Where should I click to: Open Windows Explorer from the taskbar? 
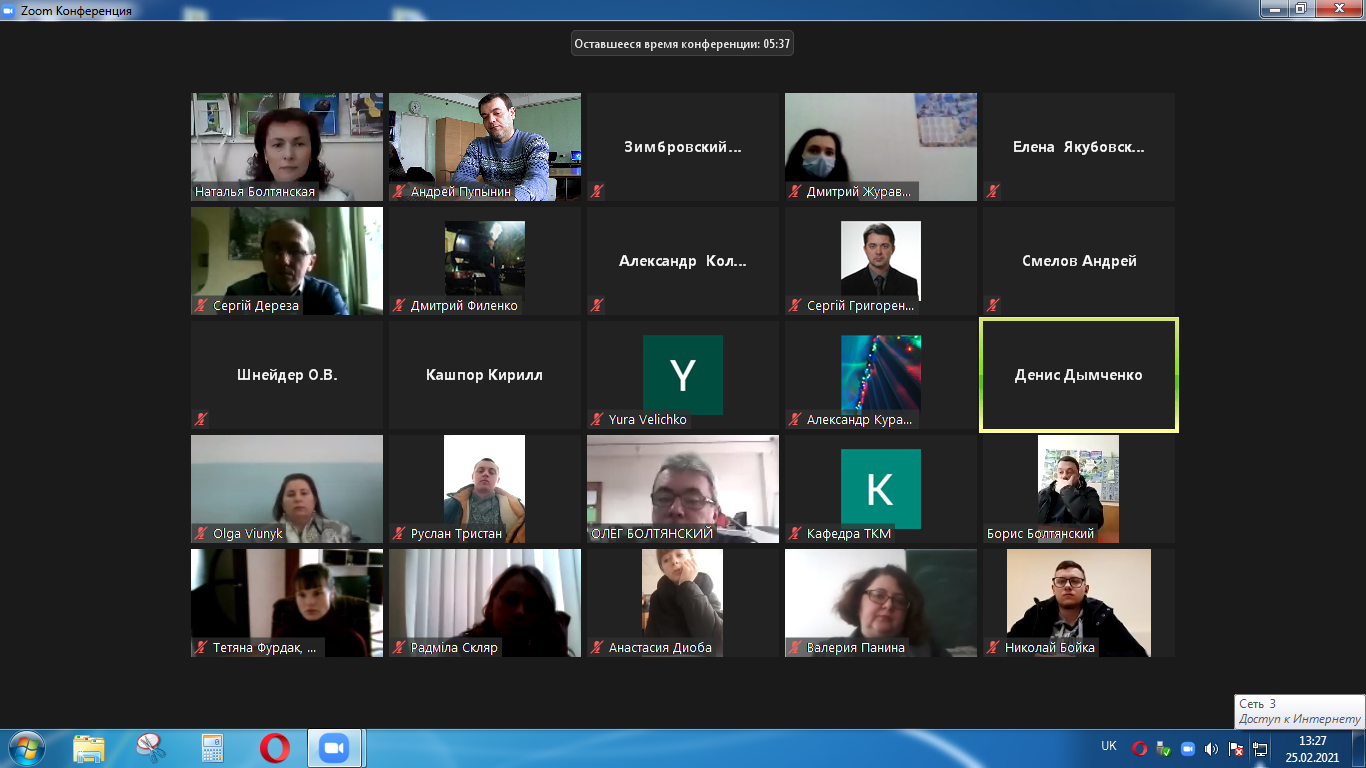89,748
